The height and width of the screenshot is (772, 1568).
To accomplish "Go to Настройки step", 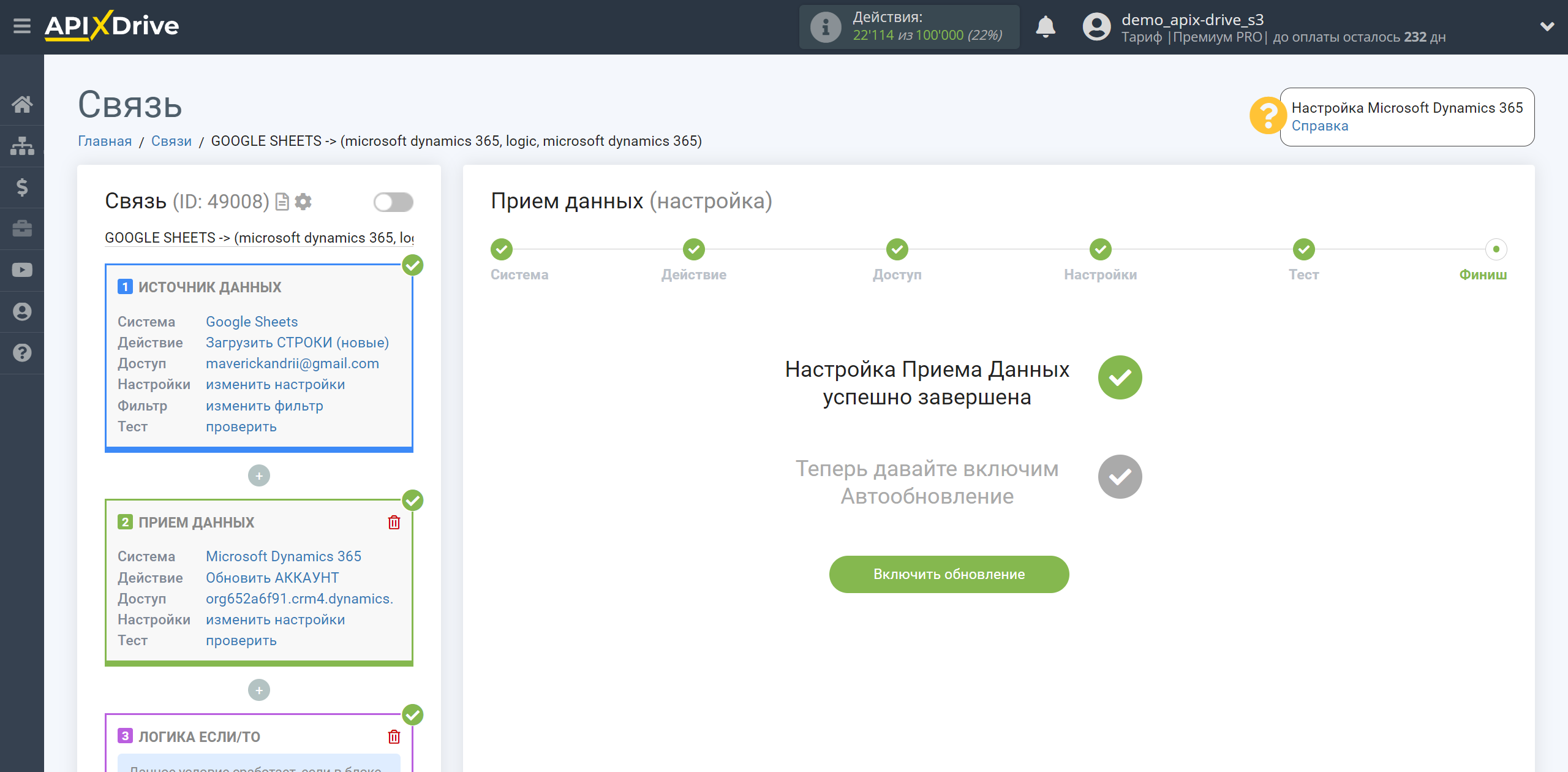I will (1101, 249).
